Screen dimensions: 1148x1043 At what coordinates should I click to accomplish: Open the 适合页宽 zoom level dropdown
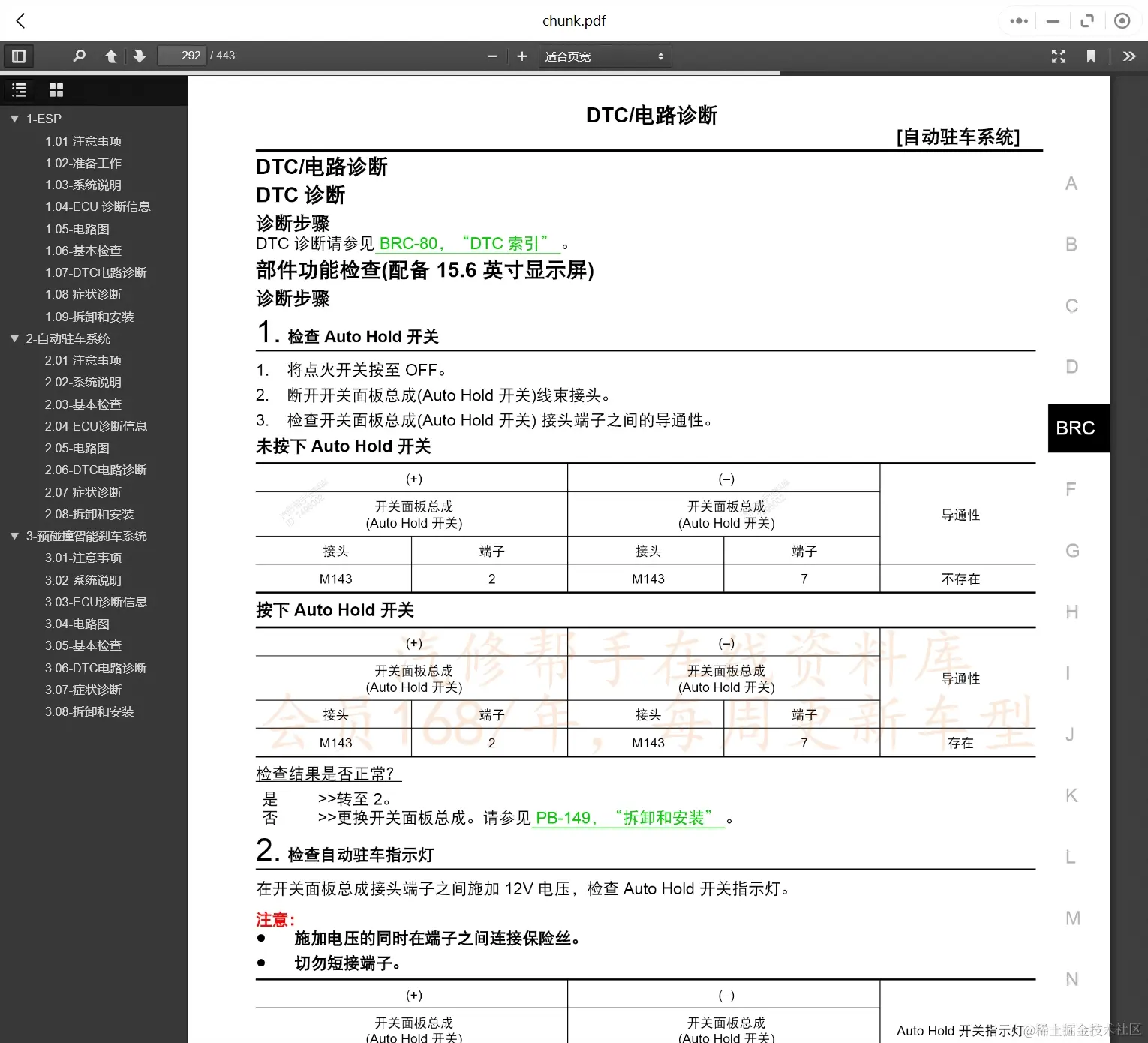tap(605, 56)
